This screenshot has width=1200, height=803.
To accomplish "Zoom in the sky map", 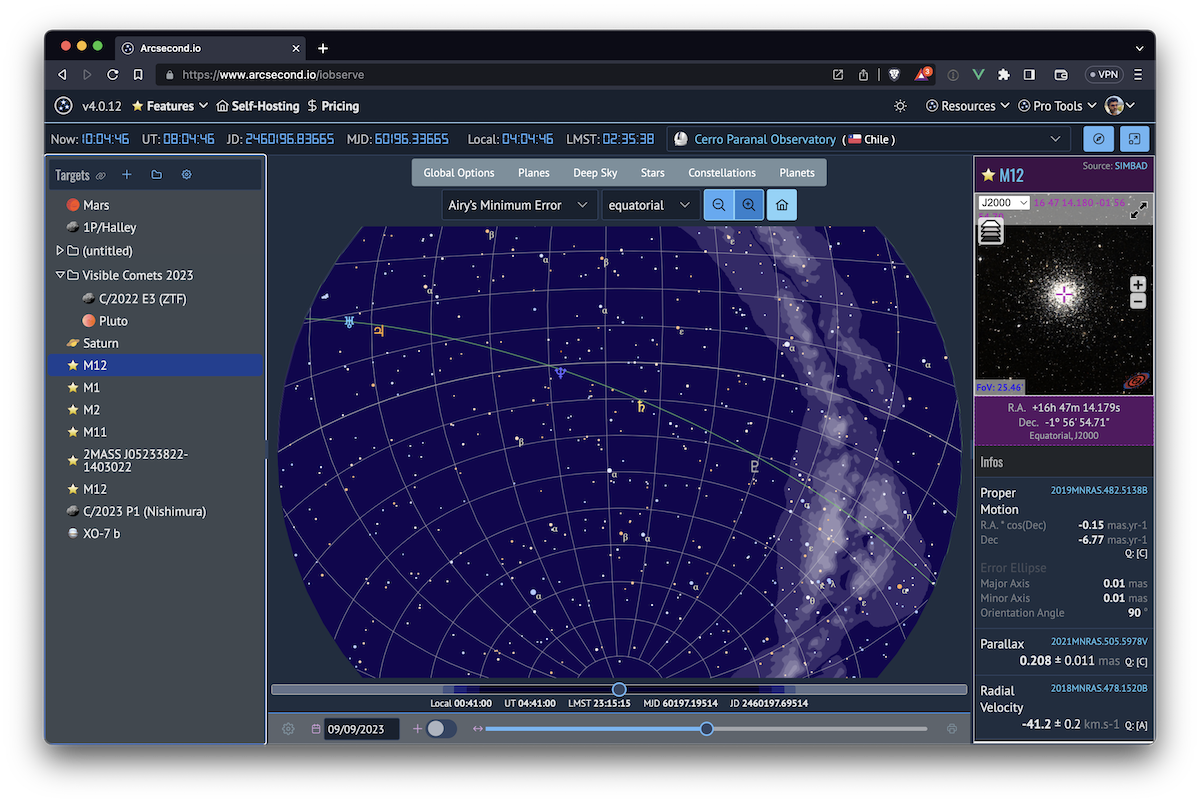I will coord(748,205).
